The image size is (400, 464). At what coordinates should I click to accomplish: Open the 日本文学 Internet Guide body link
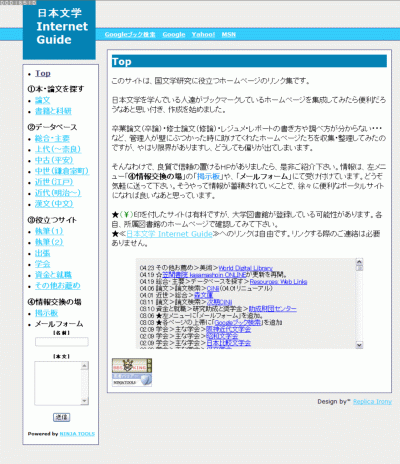pyautogui.click(x=169, y=234)
